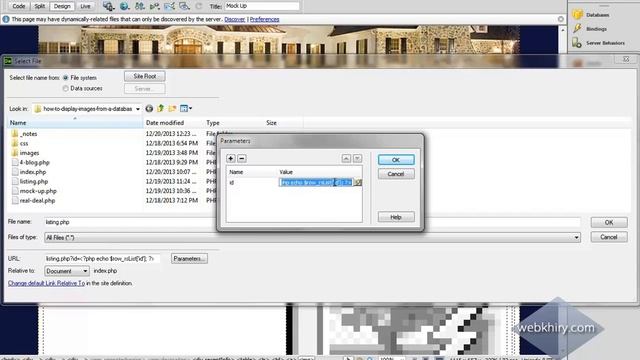
Task: Create a new folder
Action: [x=172, y=109]
